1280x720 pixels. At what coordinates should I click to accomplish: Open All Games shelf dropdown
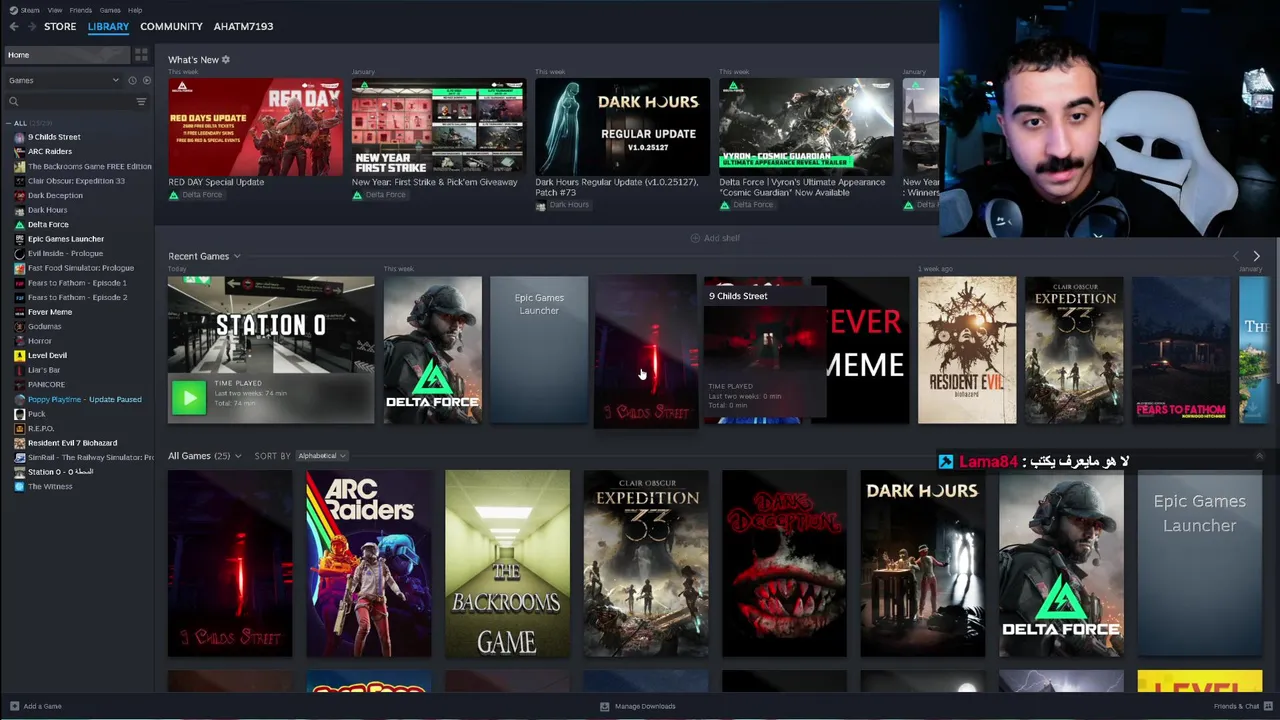tap(238, 456)
